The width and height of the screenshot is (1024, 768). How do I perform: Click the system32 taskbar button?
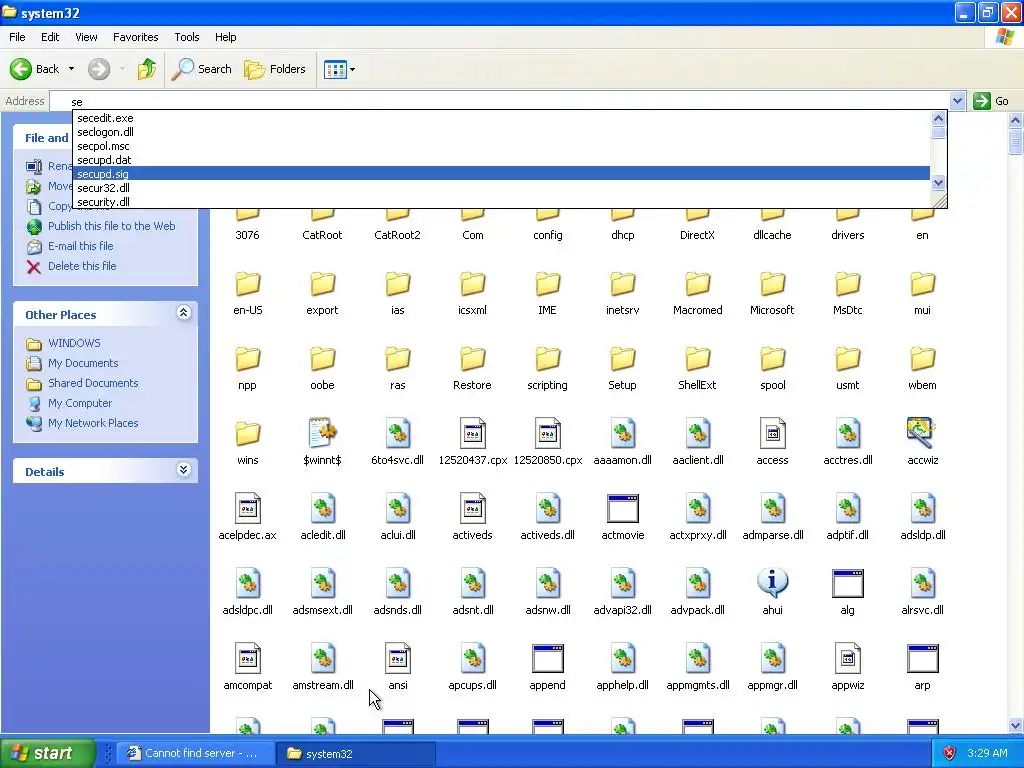(356, 754)
